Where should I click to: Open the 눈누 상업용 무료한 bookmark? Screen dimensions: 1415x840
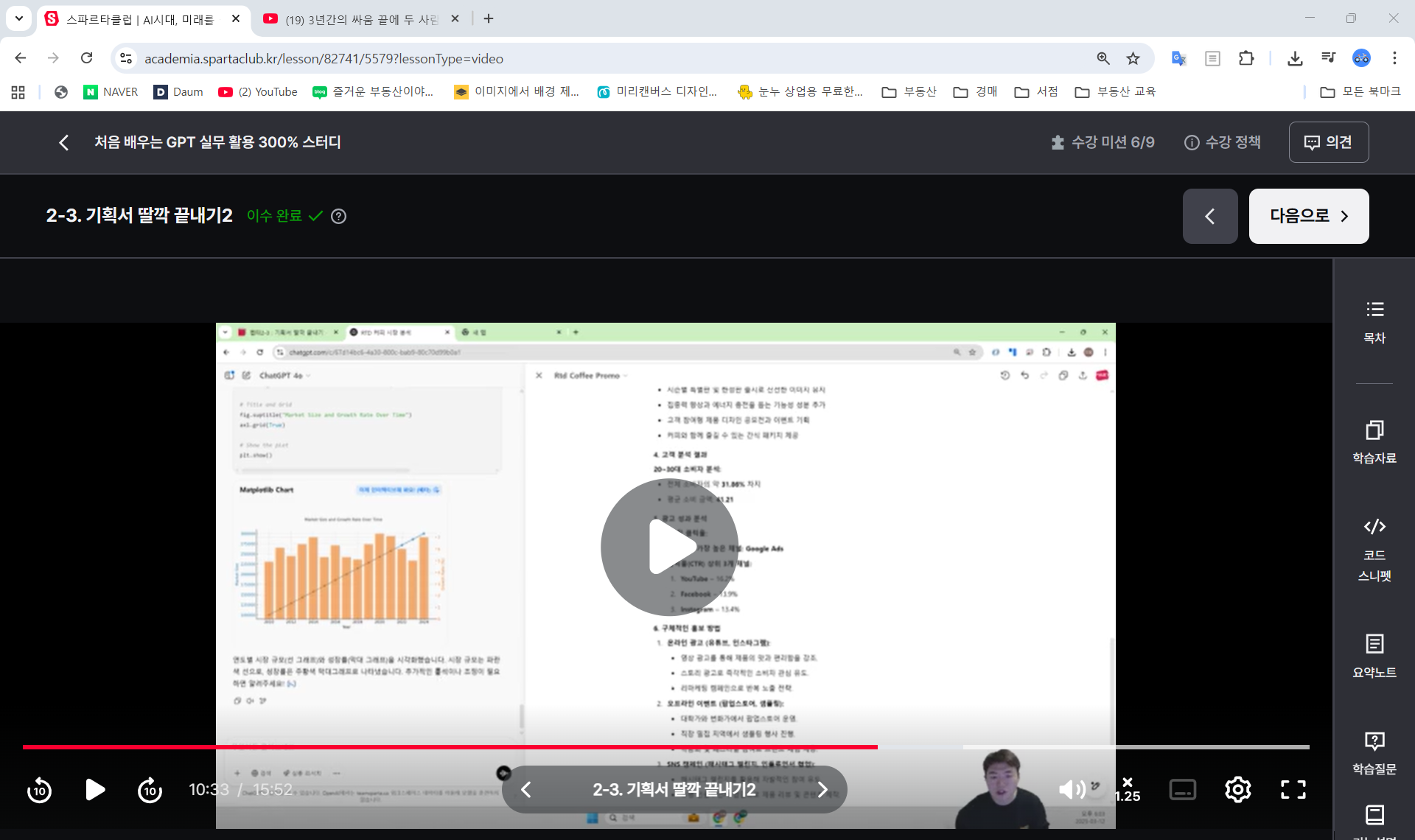pos(800,92)
